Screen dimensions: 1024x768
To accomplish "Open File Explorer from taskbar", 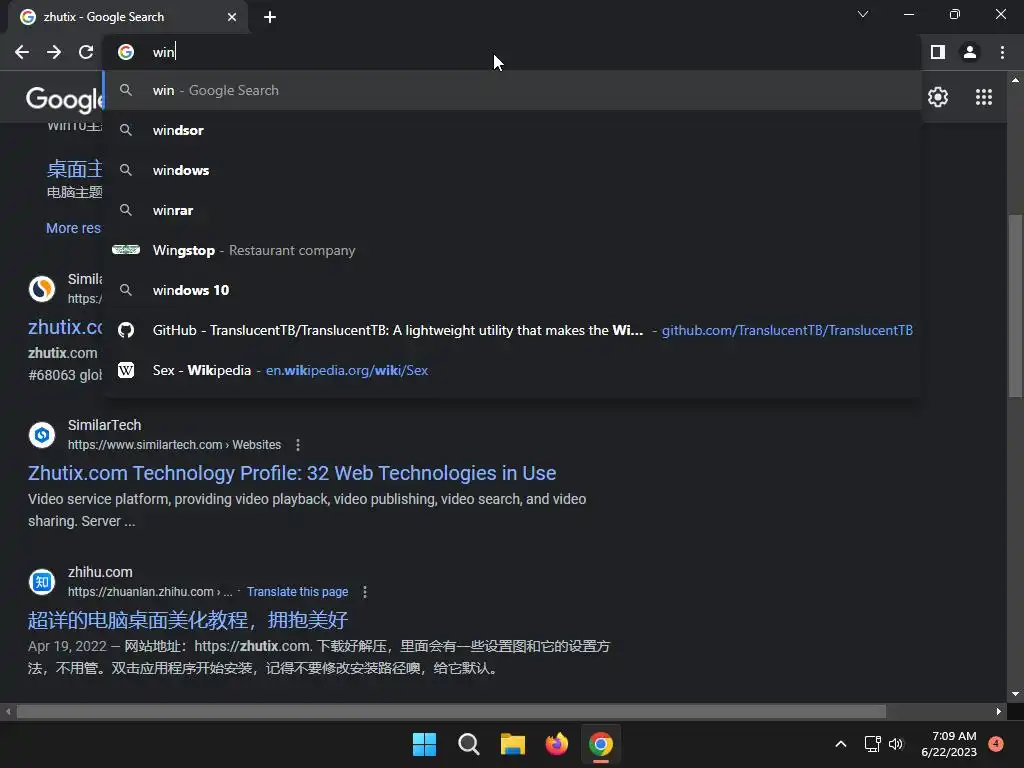I will (513, 744).
